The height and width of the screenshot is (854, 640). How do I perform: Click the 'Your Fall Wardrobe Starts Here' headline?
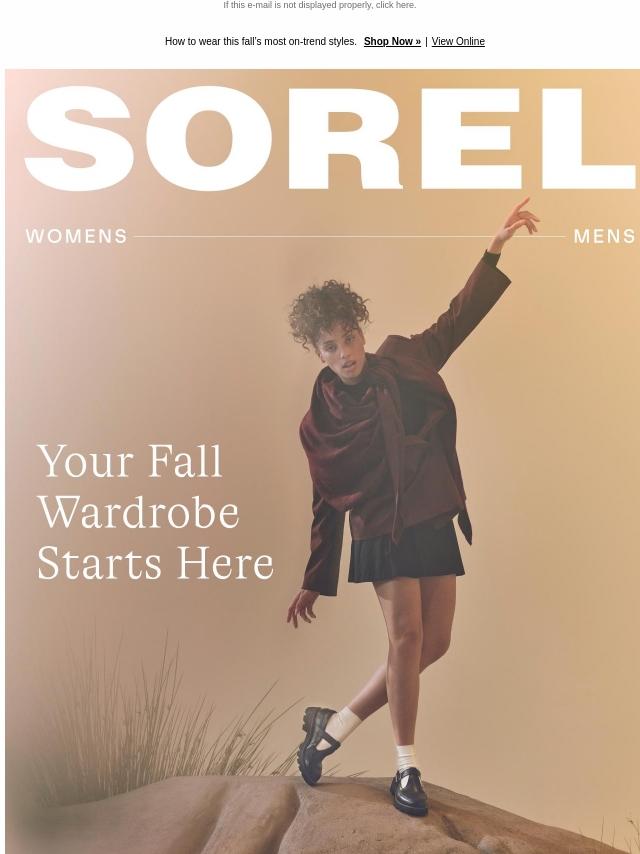click(x=155, y=512)
